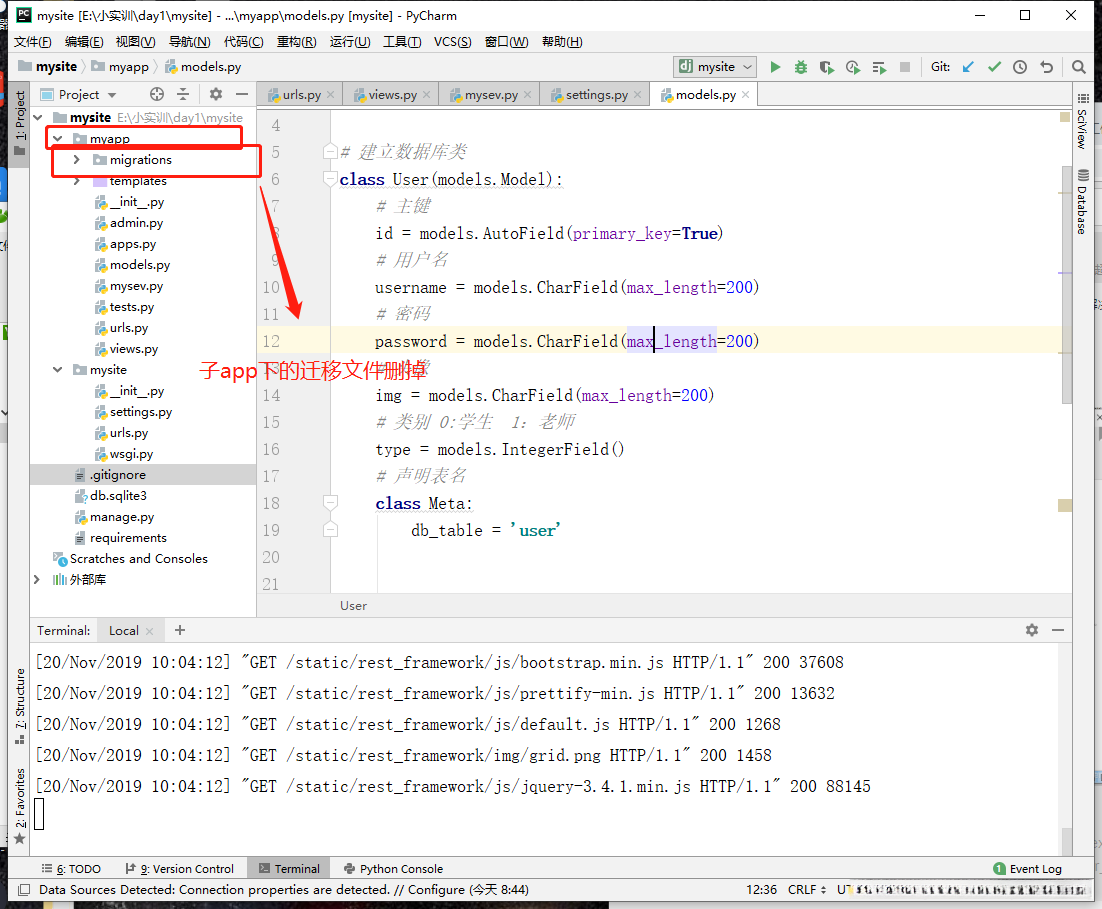Image resolution: width=1102 pixels, height=909 pixels.
Task: Start debugging with the bug icon
Action: (801, 67)
